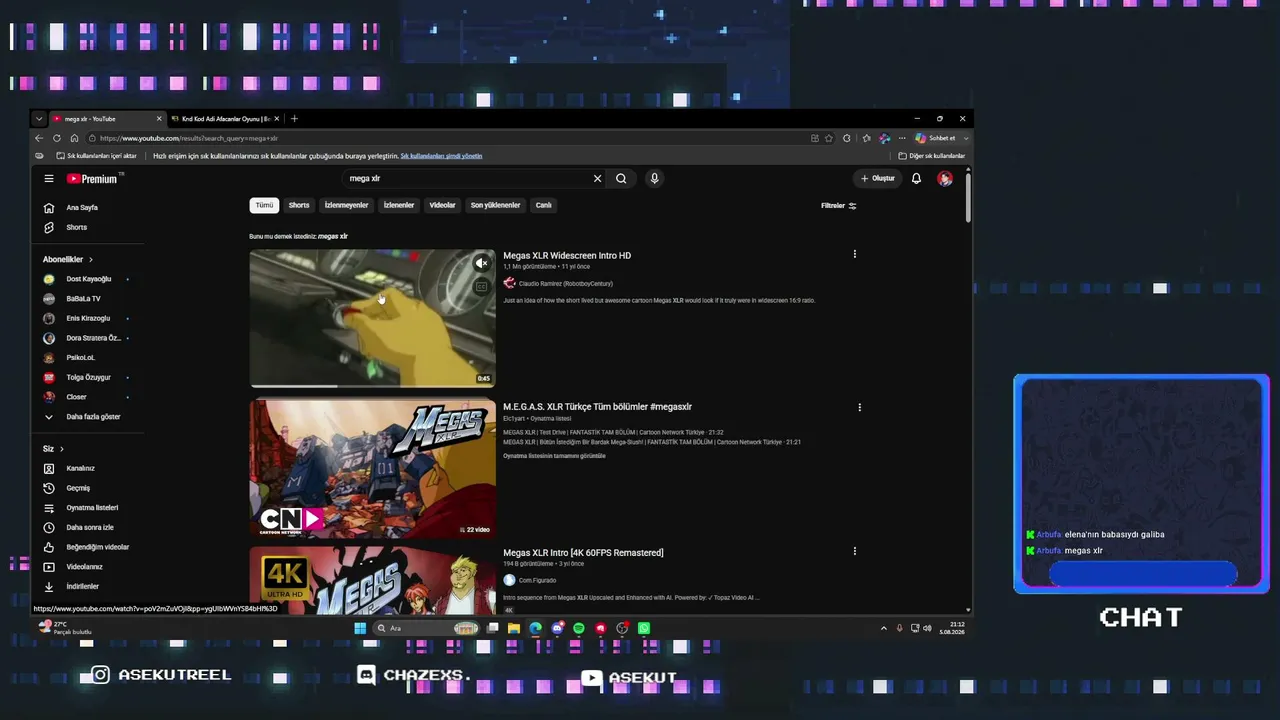Clear the search box with the X
The height and width of the screenshot is (720, 1280).
tap(597, 179)
